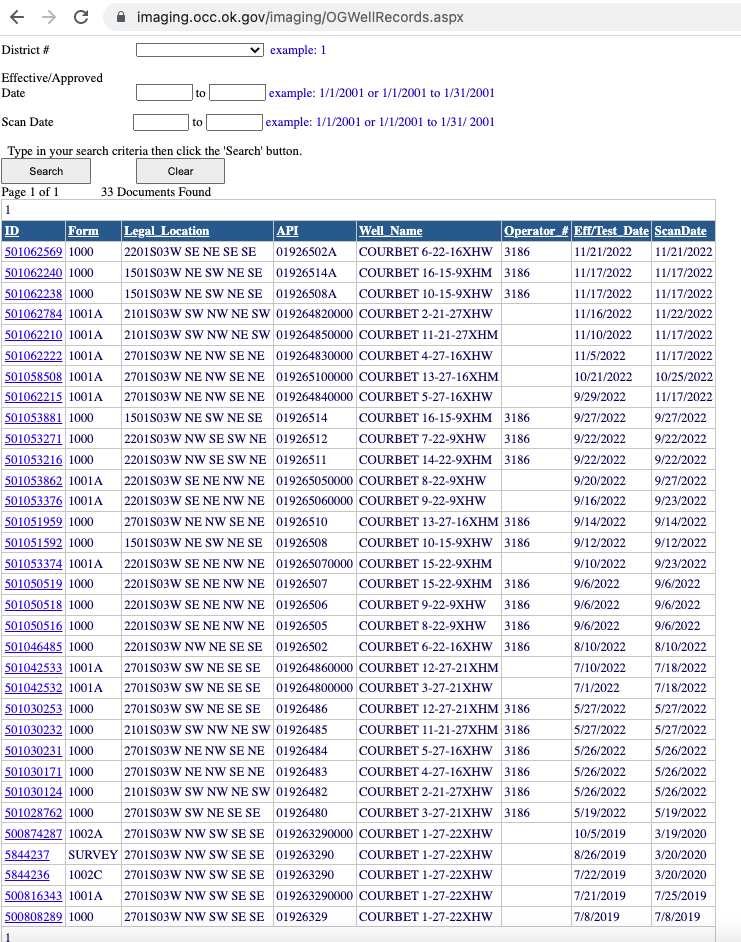The image size is (741, 942).
Task: Open document ID 501053216
Action: tap(34, 460)
